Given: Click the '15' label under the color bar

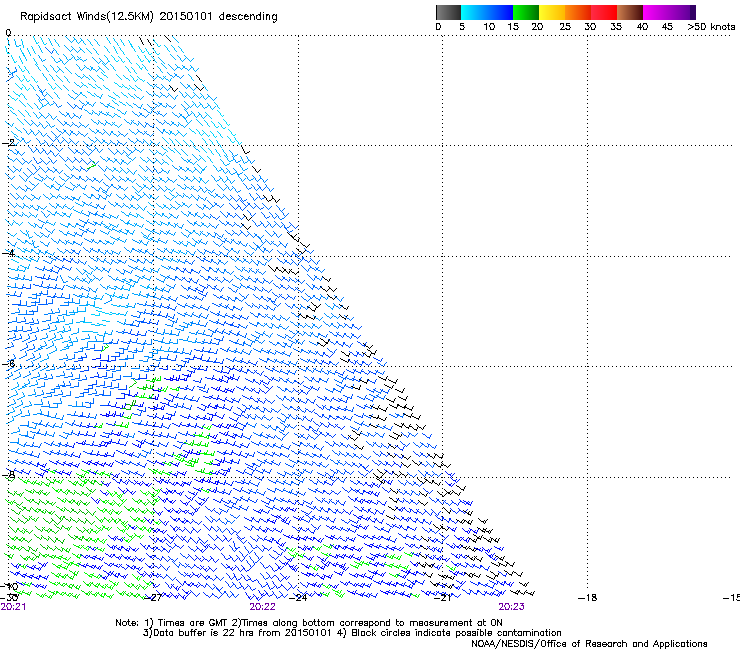Looking at the screenshot, I should (x=513, y=26).
